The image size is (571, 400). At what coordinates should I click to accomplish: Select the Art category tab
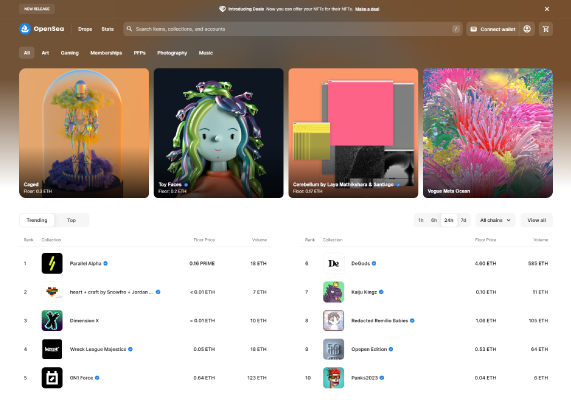45,53
